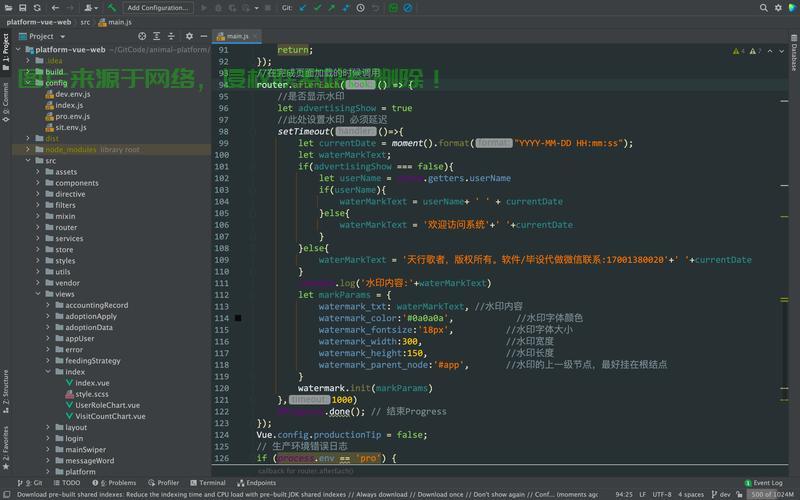Toggle the Structure tool window side tab
This screenshot has width=800, height=500.
[6, 390]
